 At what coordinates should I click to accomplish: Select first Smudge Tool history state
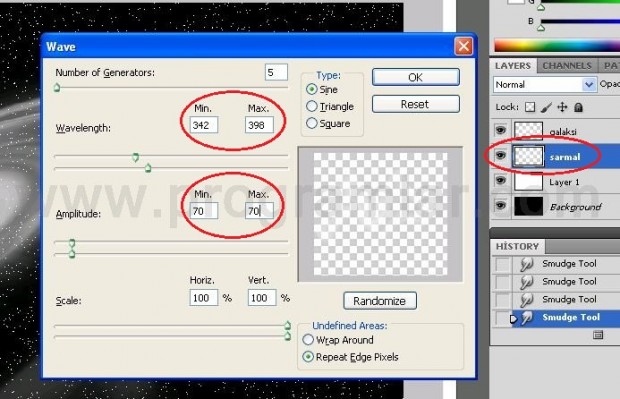[x=569, y=263]
